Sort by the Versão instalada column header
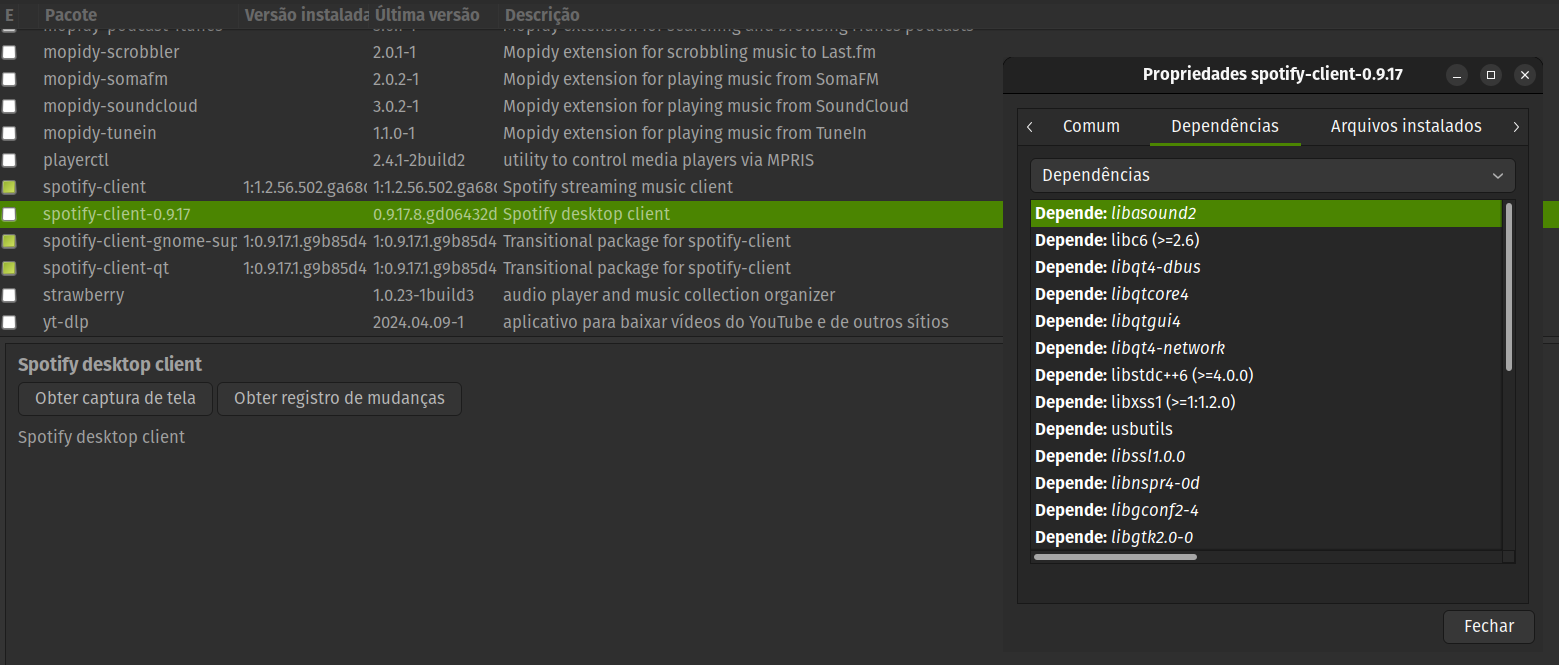The image size is (1559, 665). 305,15
